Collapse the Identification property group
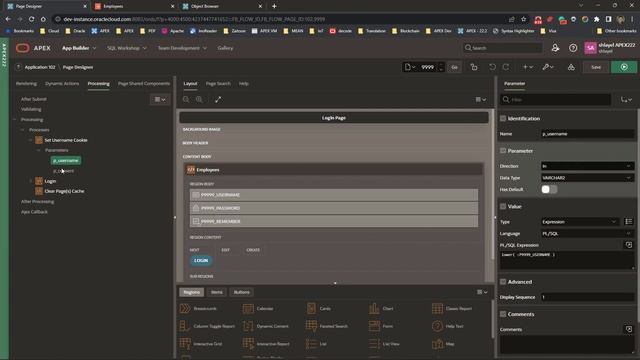The height and width of the screenshot is (360, 640). (503, 118)
